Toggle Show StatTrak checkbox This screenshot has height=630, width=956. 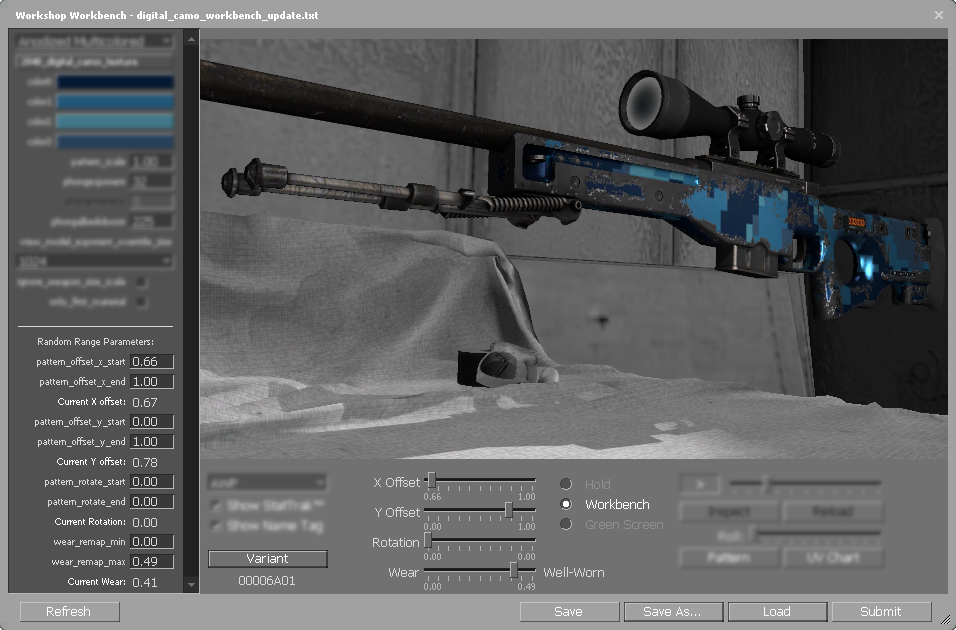216,506
